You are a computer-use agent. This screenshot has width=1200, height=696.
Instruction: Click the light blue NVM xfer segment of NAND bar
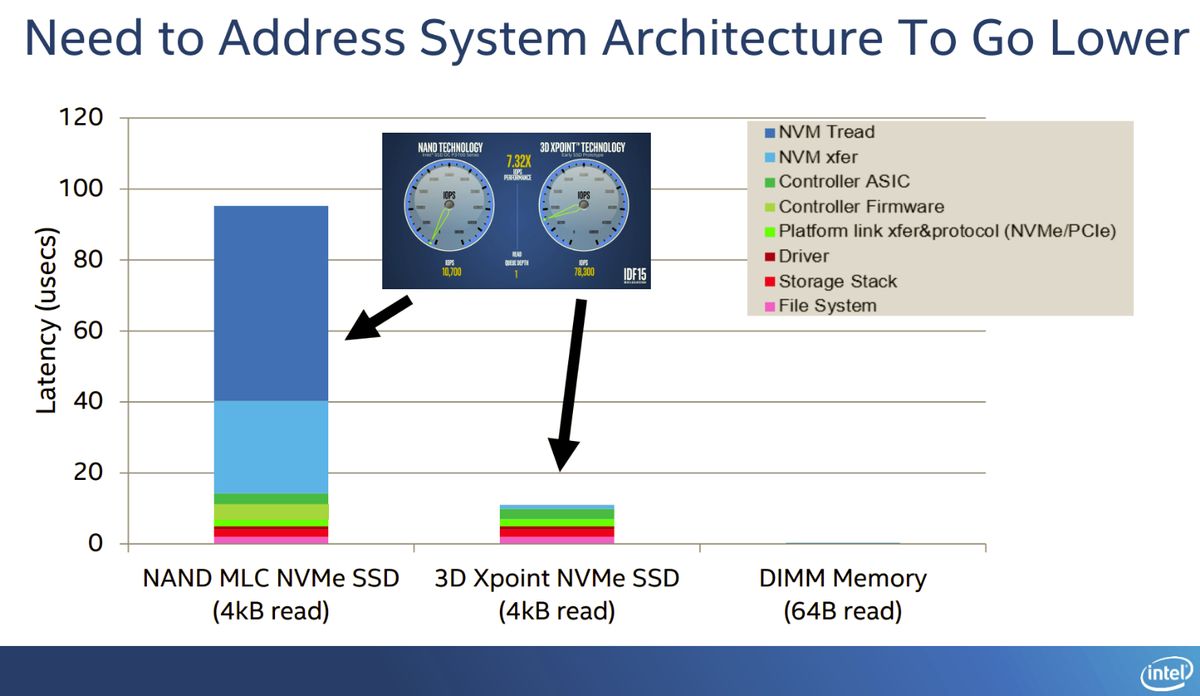point(271,447)
